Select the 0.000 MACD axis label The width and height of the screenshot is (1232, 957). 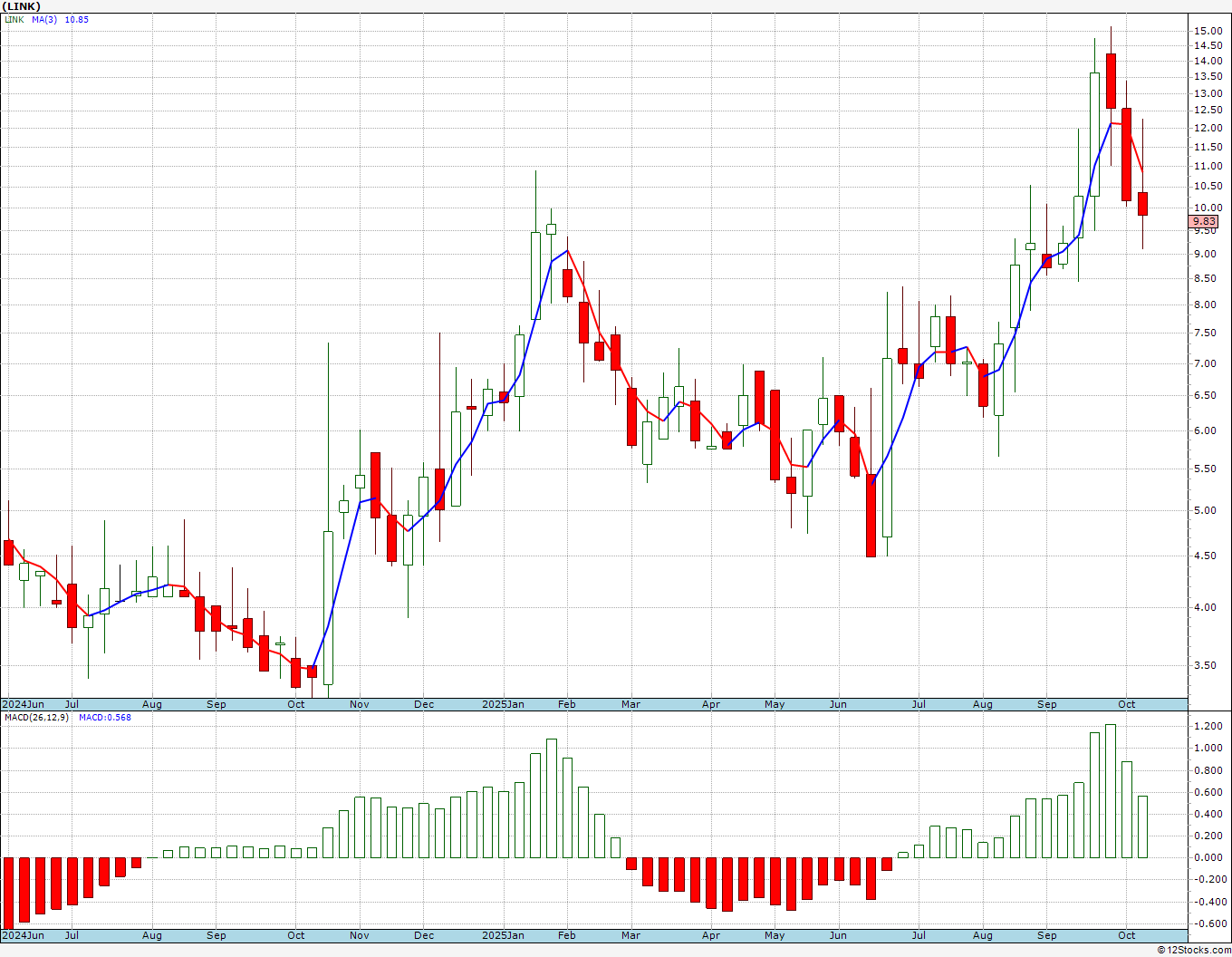pos(1208,858)
